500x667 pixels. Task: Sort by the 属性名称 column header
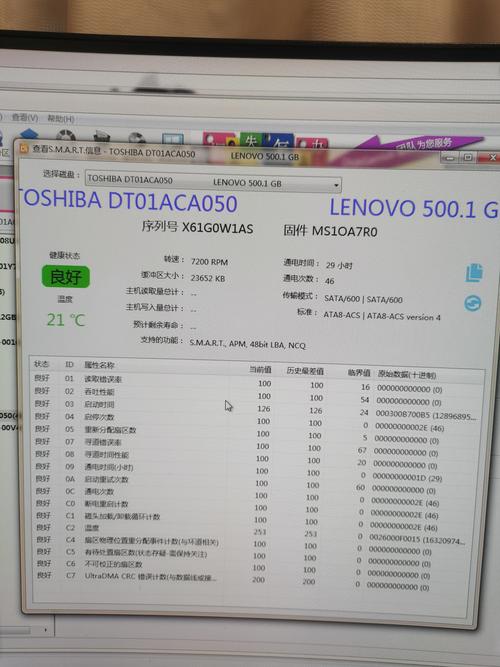(99, 365)
